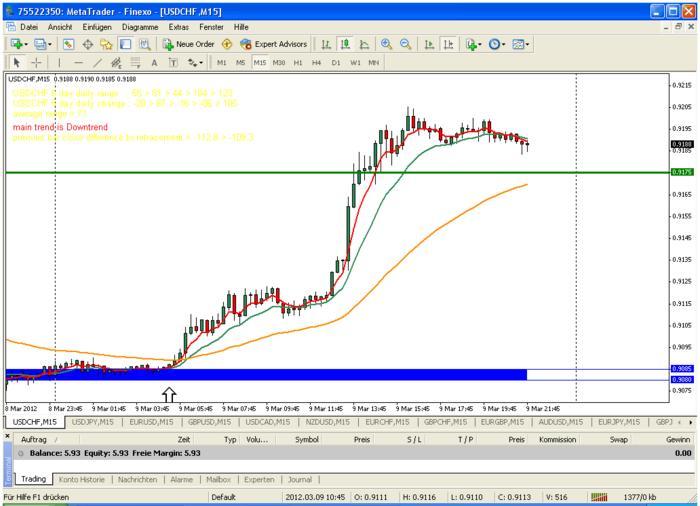This screenshot has width=700, height=506.
Task: Expand the indicators dropdown arrow
Action: (480, 45)
